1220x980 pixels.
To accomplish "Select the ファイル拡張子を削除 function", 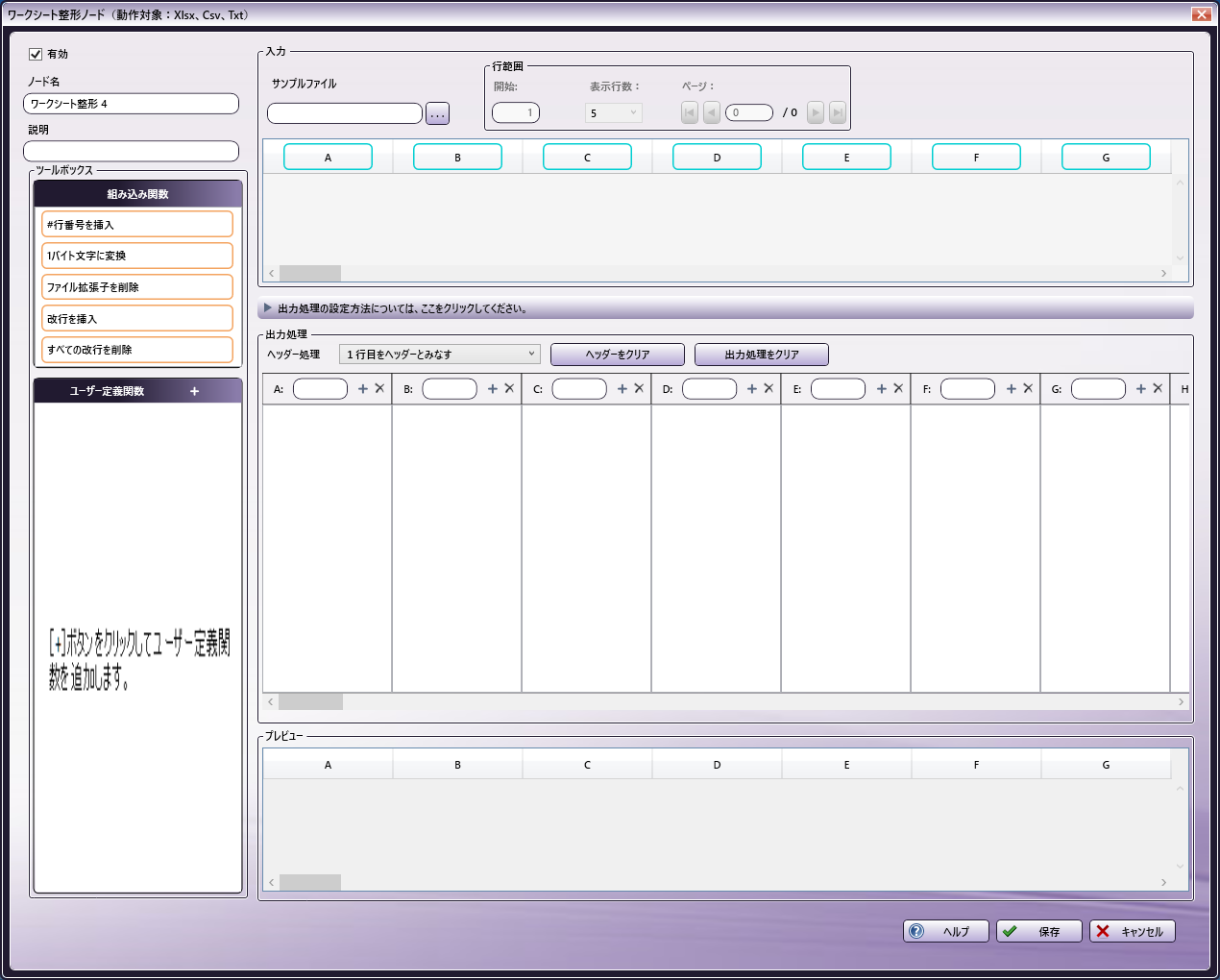I will 137,286.
